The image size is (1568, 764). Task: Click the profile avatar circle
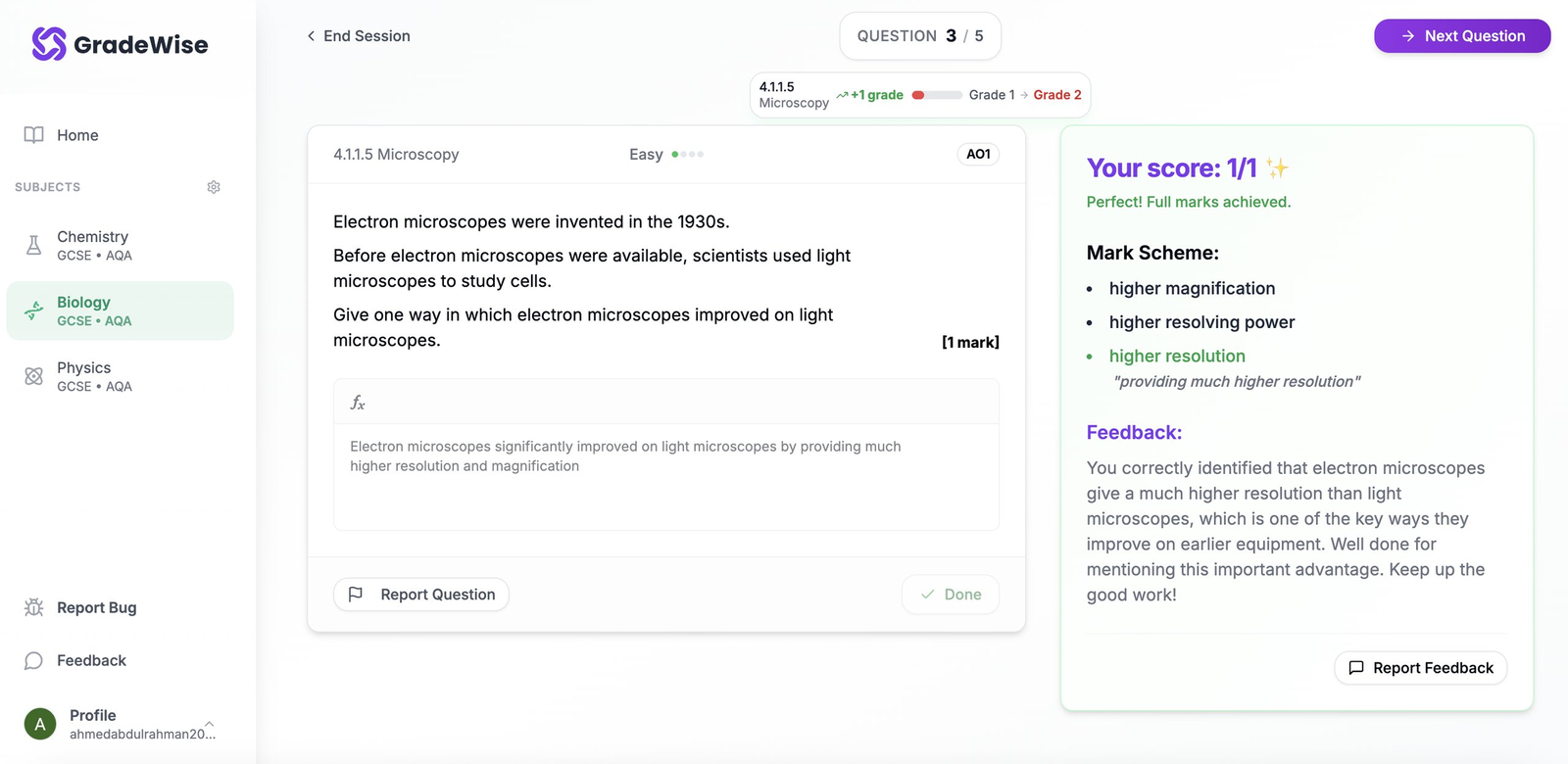tap(39, 723)
